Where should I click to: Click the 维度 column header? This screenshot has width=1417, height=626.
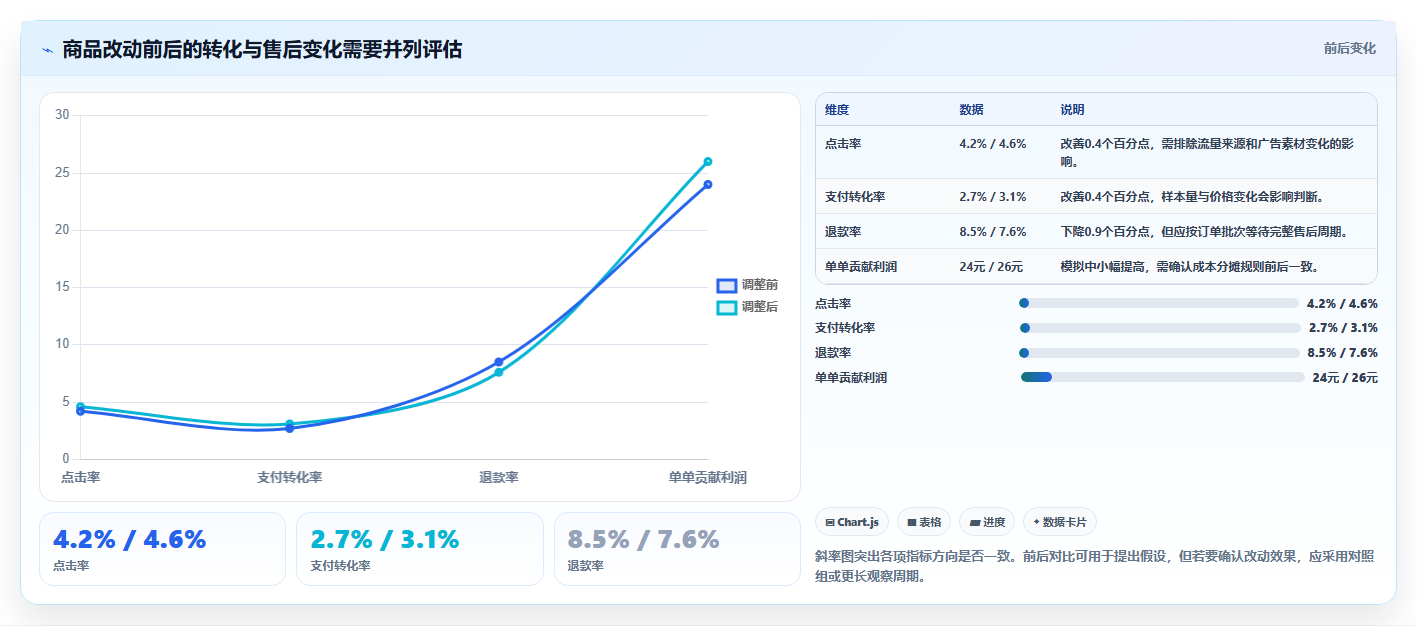tap(837, 110)
